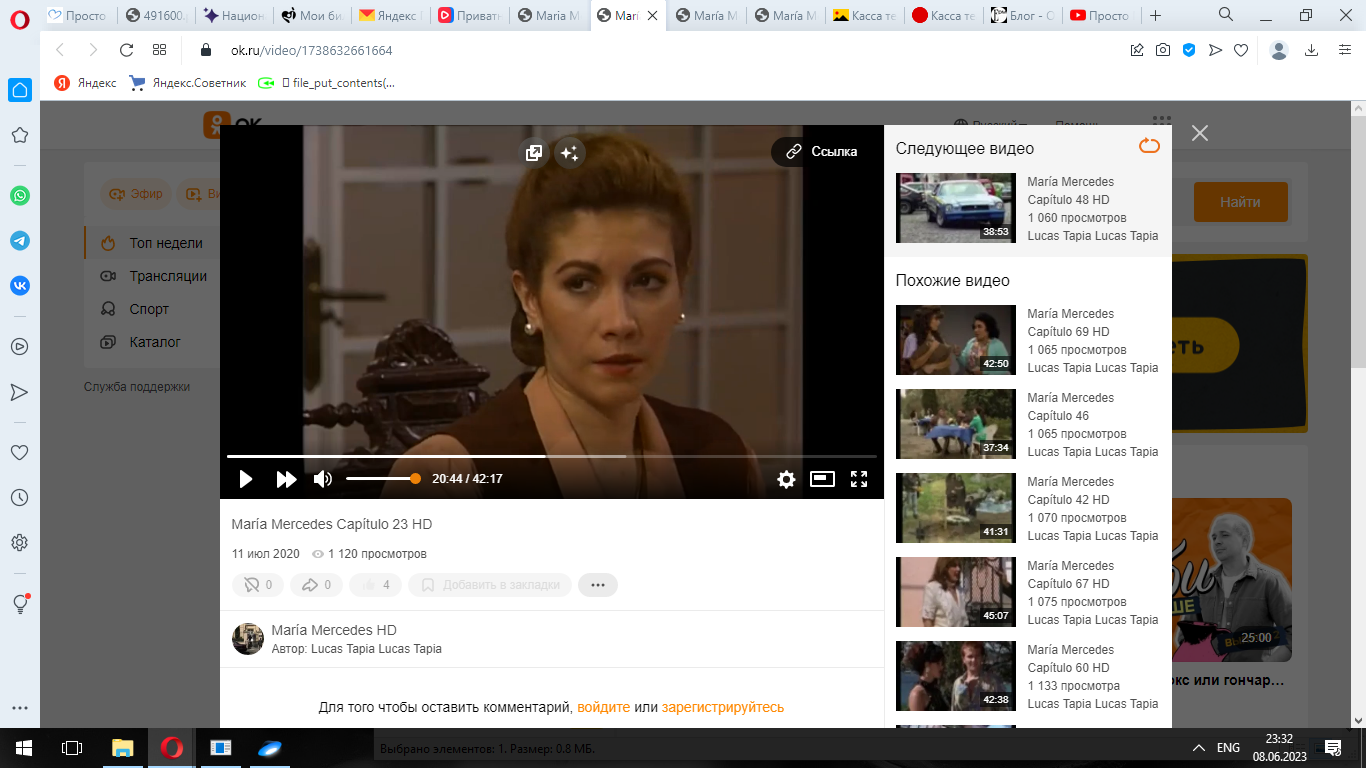This screenshot has height=768, width=1366.
Task: Open Capítulo 69 HD video thumbnail
Action: (x=955, y=340)
